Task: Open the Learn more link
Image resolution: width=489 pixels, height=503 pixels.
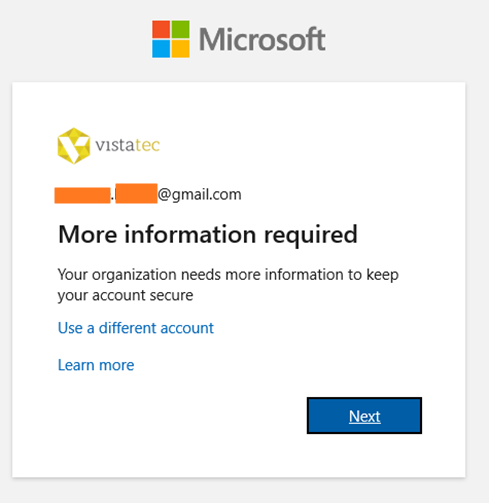Action: click(x=96, y=365)
